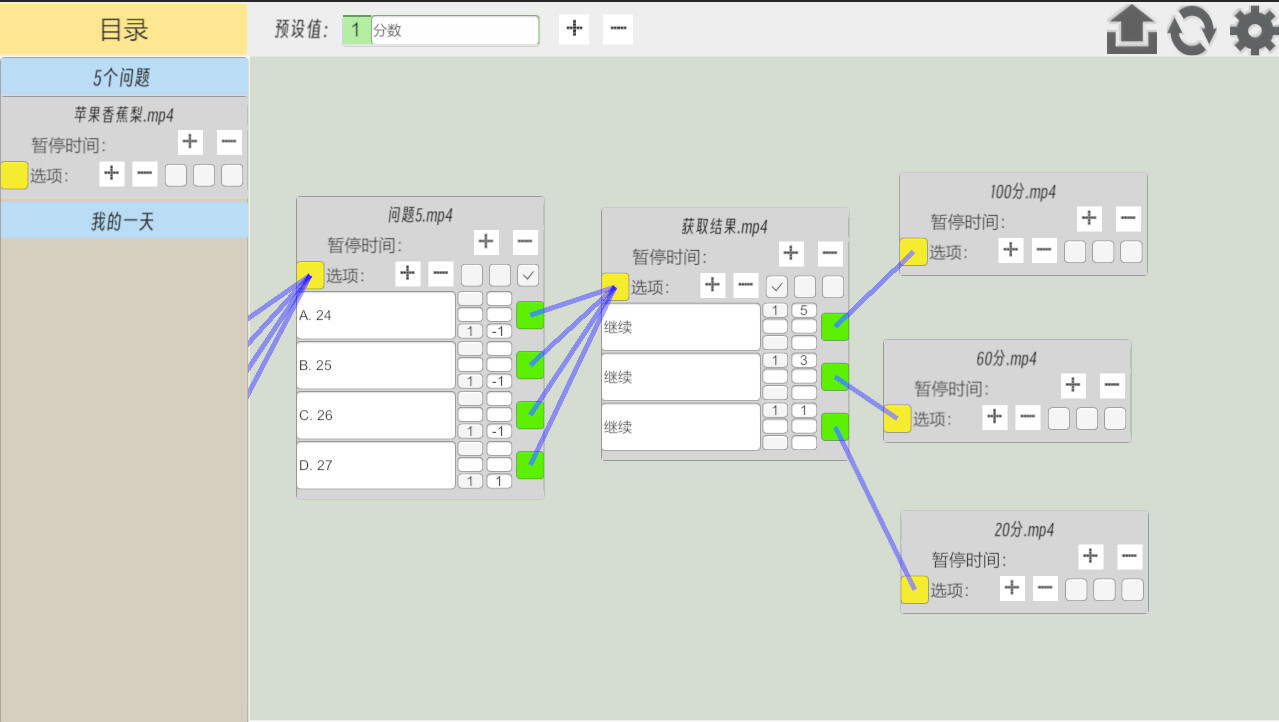Add an option on 获取结果.mp4 with the plus button
Screen dimensions: 1279x722
point(712,285)
